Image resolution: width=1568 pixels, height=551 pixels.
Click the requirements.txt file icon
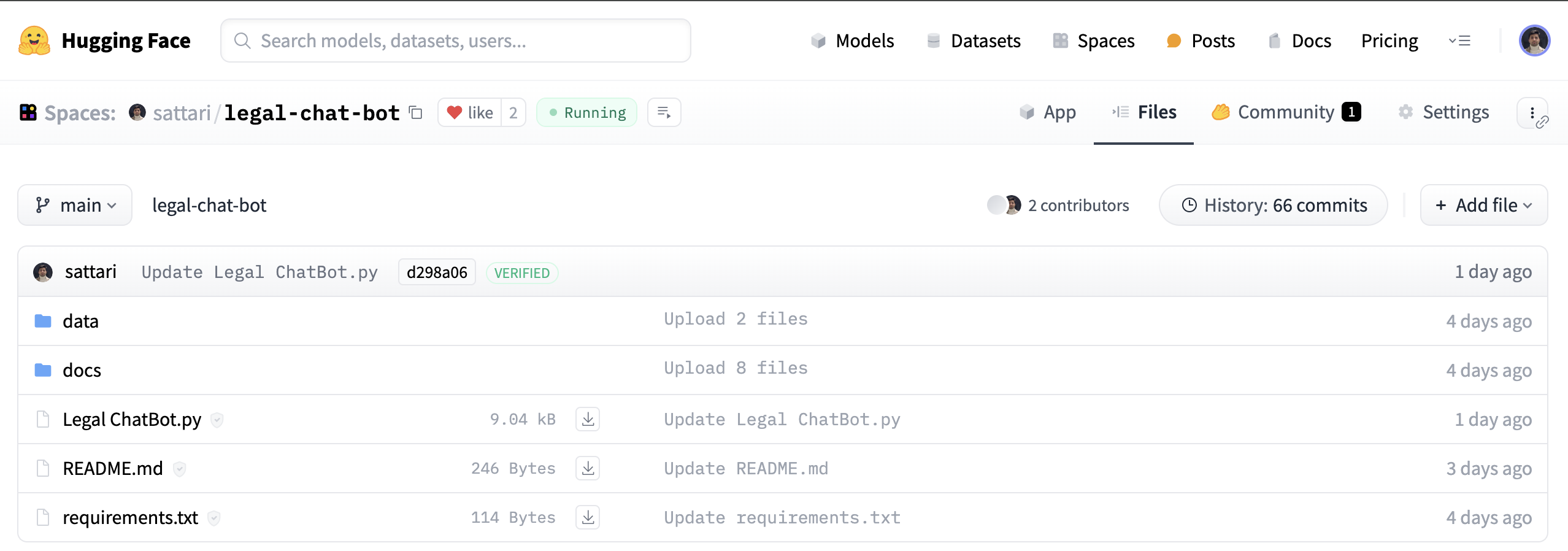pos(43,517)
